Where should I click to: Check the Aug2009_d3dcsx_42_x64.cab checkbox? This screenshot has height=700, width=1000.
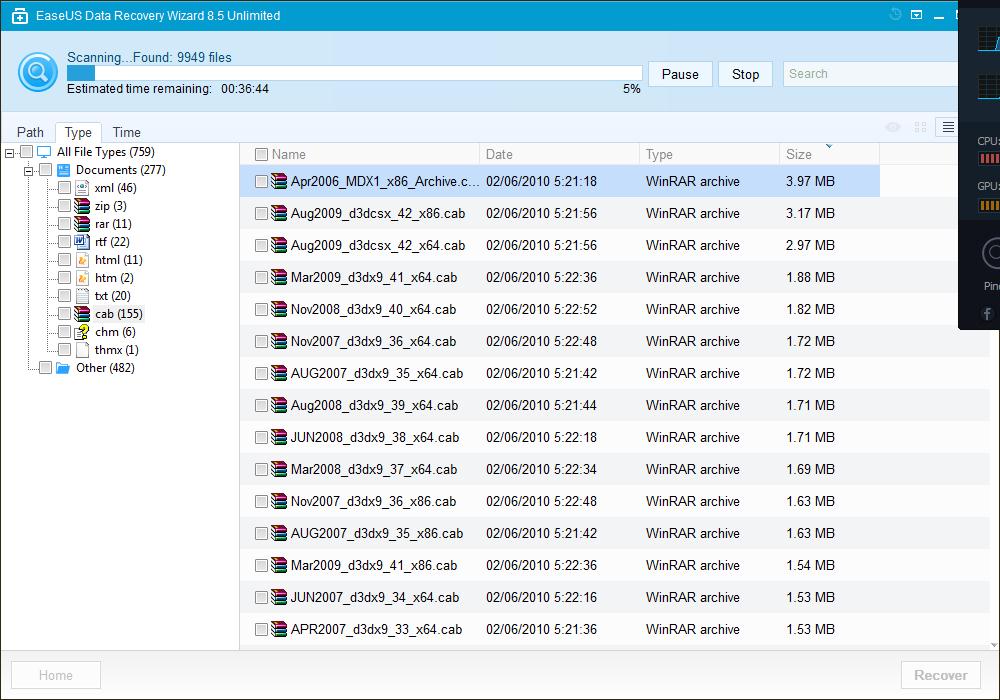[261, 245]
